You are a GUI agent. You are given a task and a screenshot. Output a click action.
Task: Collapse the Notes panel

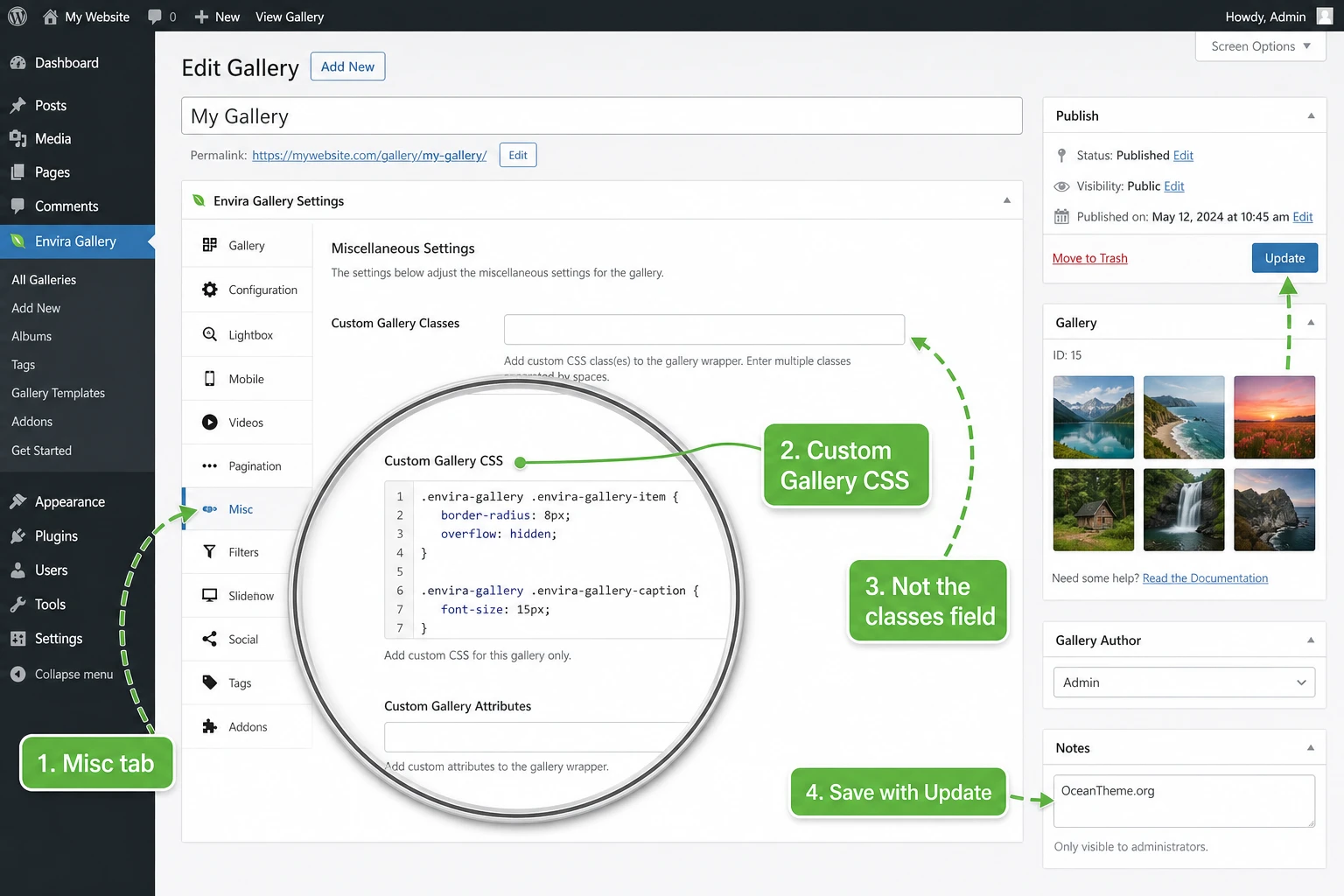(x=1311, y=748)
